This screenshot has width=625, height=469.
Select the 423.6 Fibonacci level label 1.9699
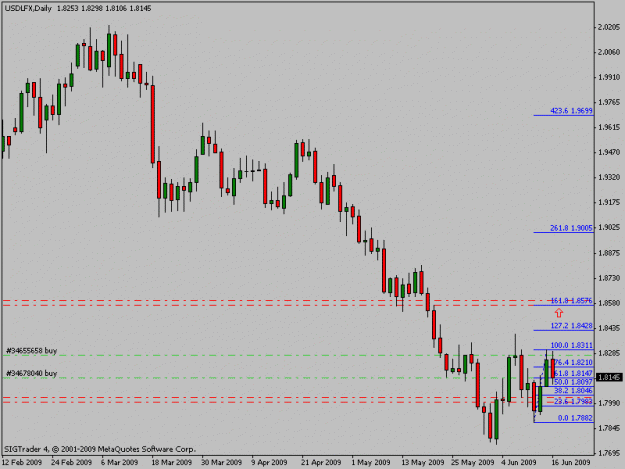pos(571,111)
